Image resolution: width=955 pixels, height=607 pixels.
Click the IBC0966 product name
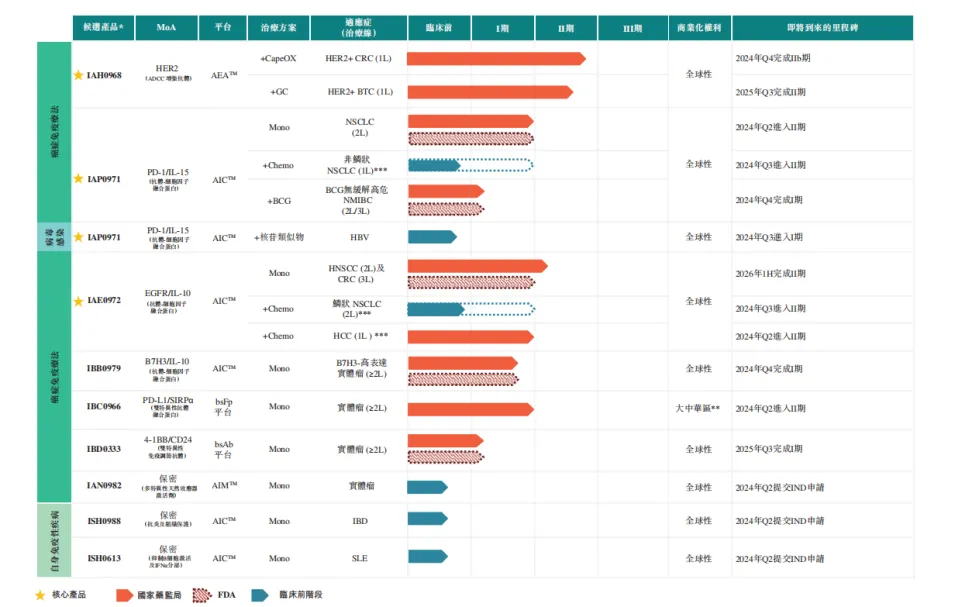(104, 407)
